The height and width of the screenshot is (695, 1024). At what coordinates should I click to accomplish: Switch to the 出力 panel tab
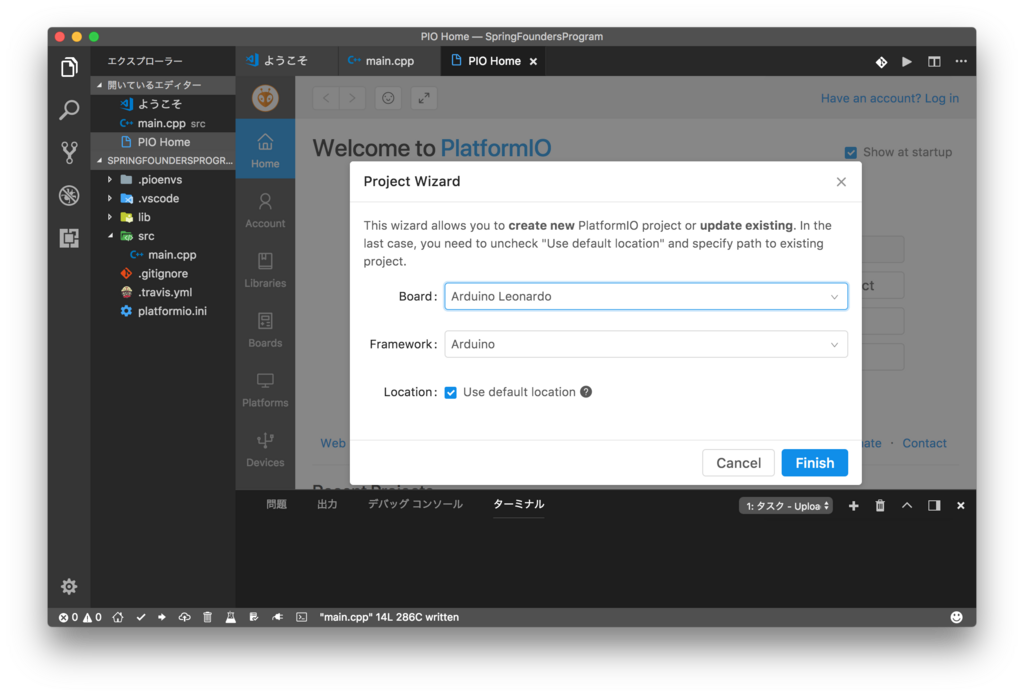coord(327,504)
